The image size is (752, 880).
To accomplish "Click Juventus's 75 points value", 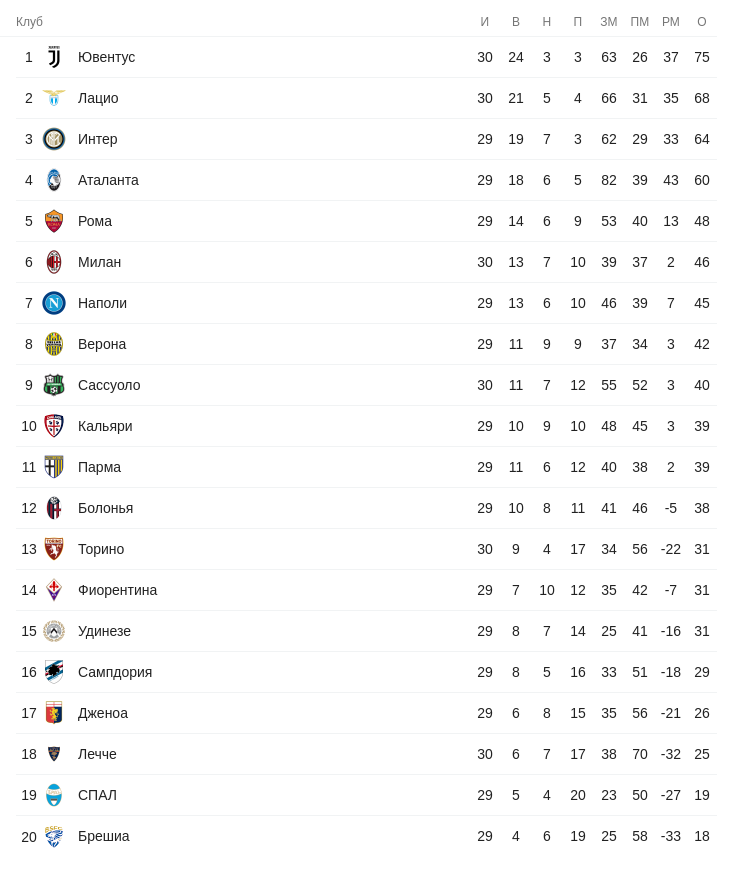I will [702, 57].
